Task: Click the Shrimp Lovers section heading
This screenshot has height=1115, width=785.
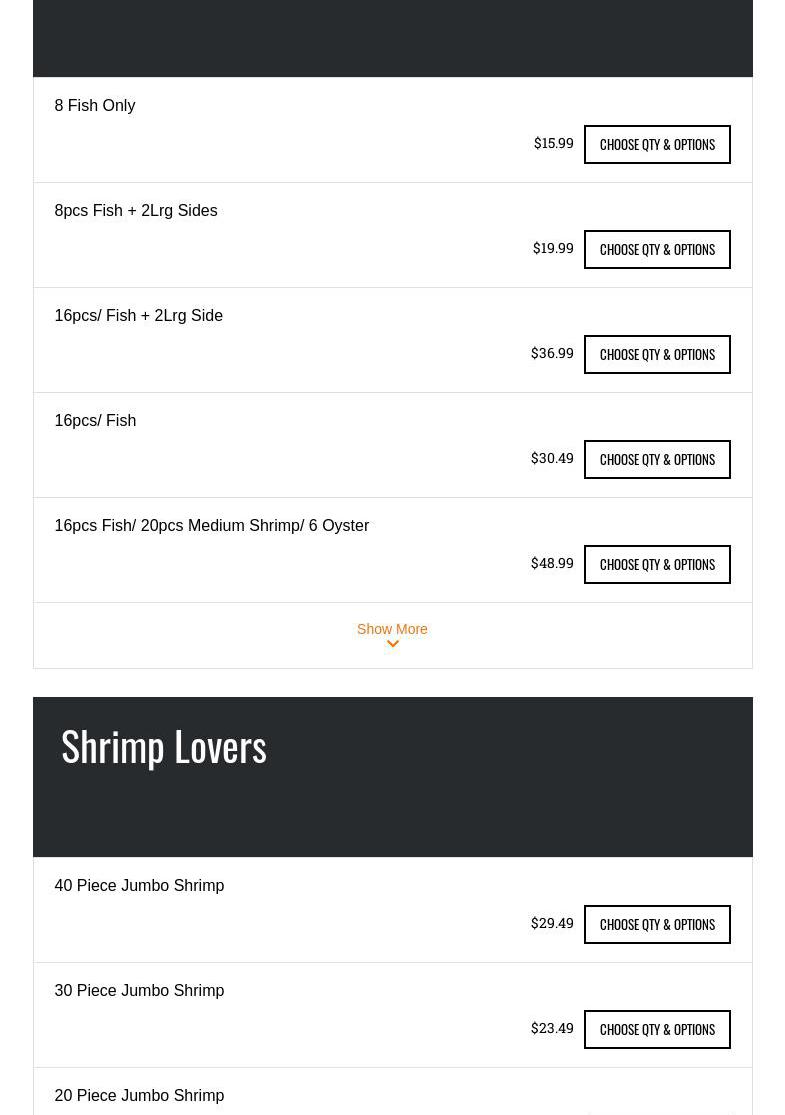Action: [x=164, y=746]
